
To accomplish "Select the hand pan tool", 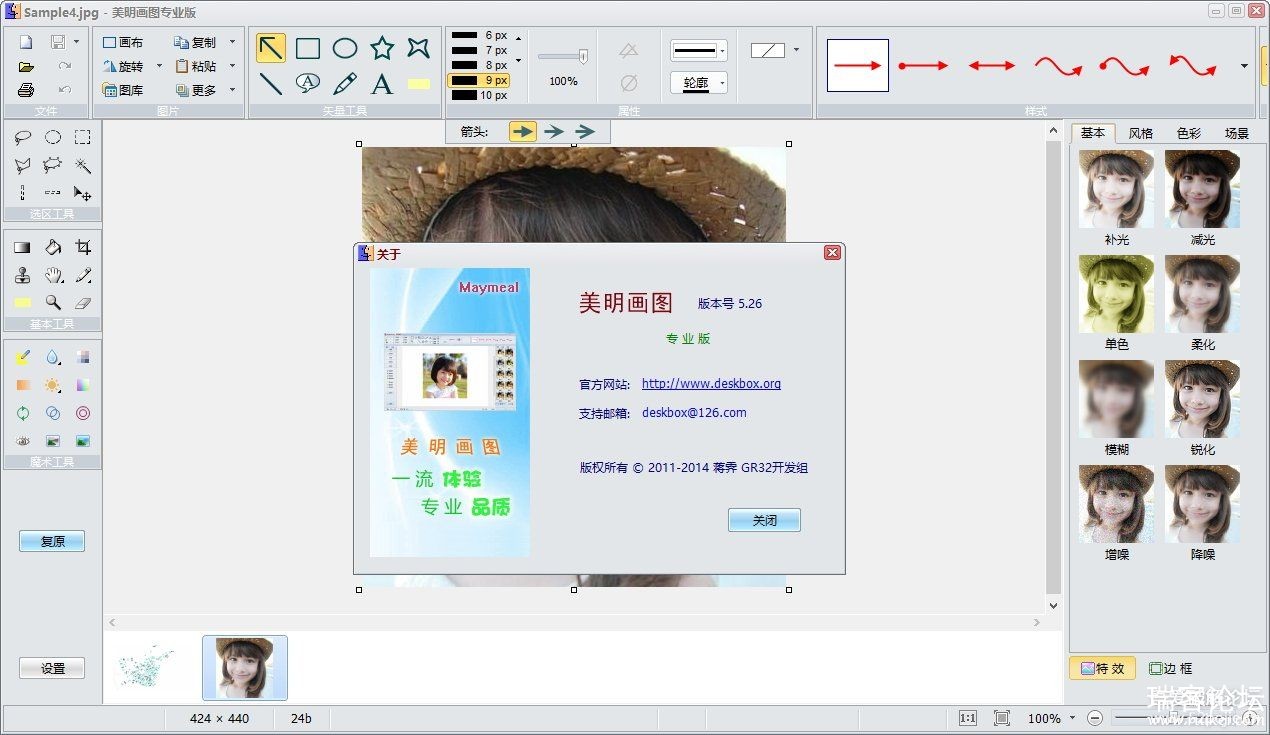I will tap(53, 275).
